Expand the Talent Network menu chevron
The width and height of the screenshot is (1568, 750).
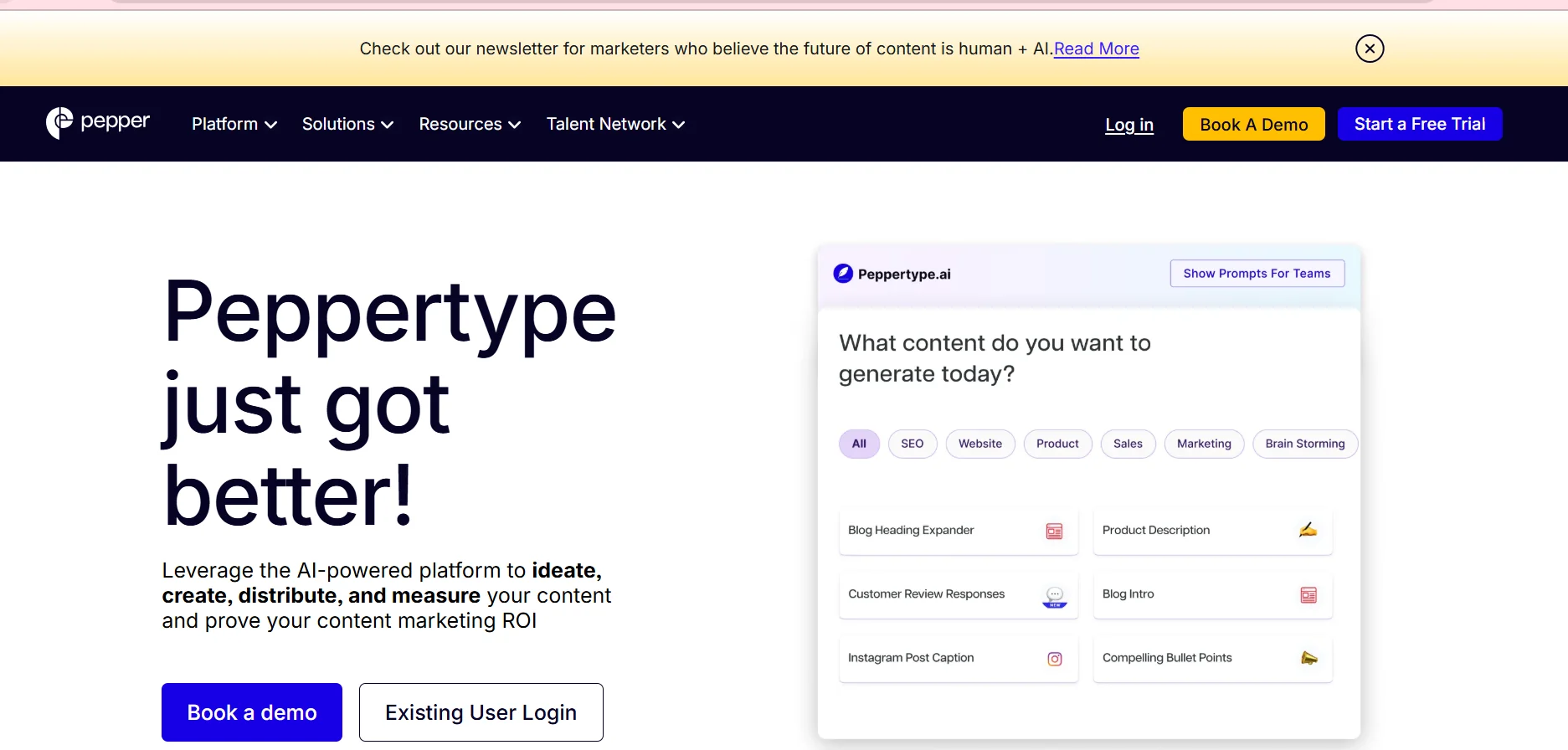pos(678,125)
